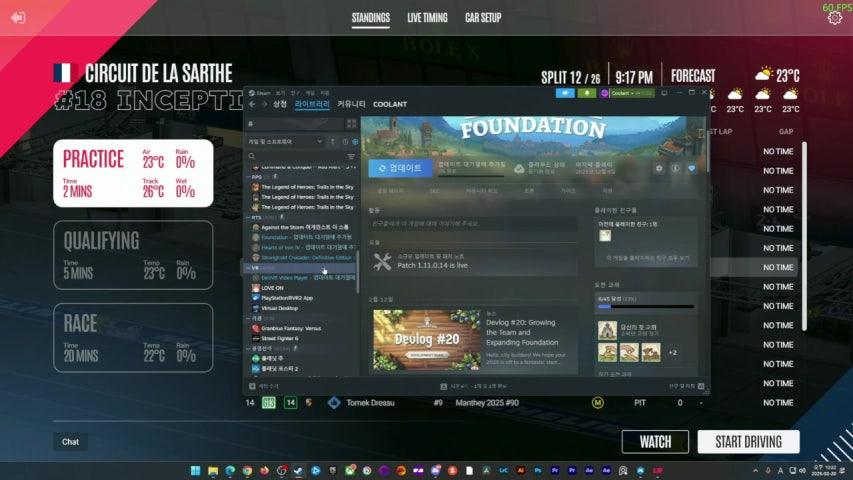The width and height of the screenshot is (853, 480).
Task: Select the Practice session card
Action: click(133, 173)
